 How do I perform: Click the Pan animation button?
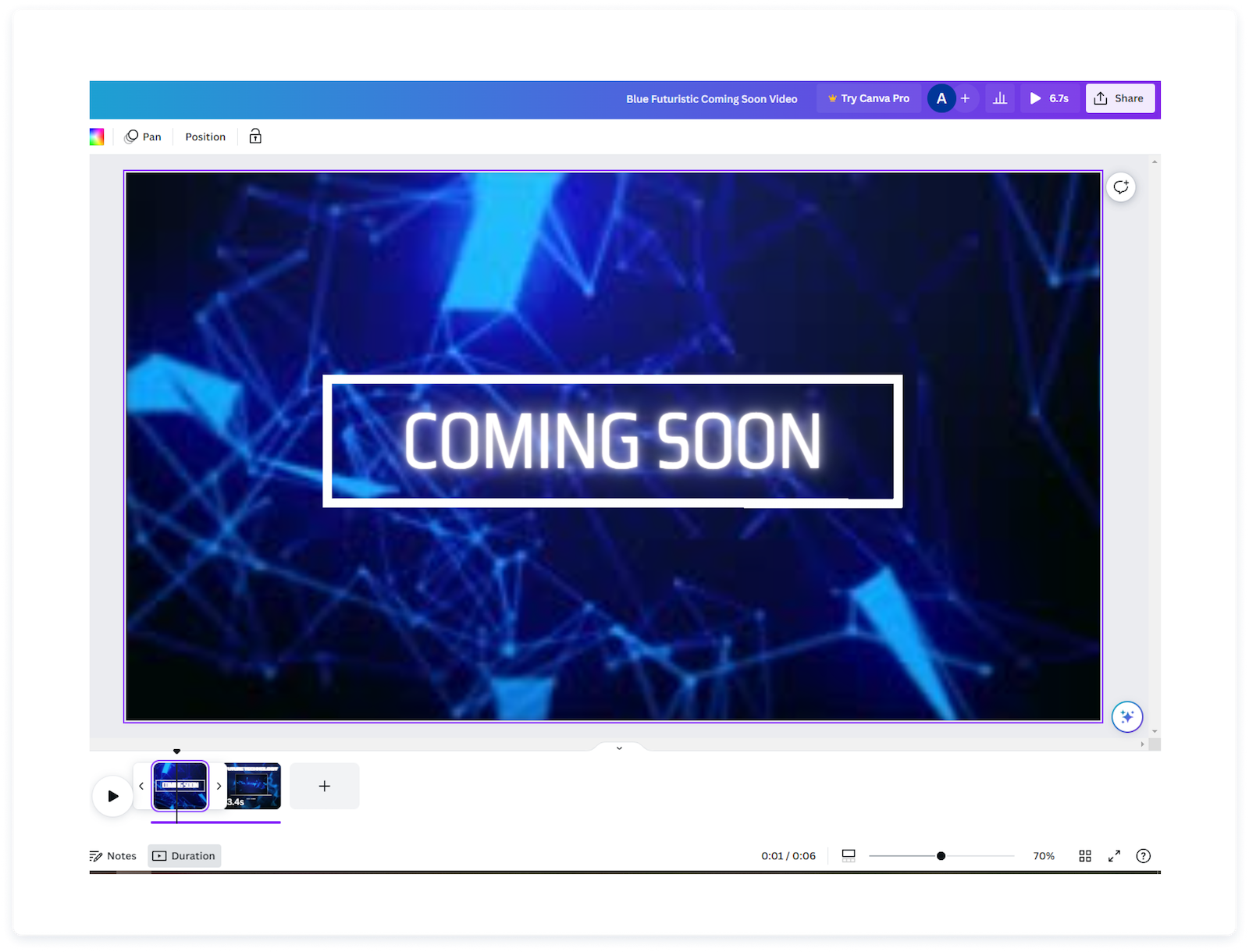click(x=143, y=137)
